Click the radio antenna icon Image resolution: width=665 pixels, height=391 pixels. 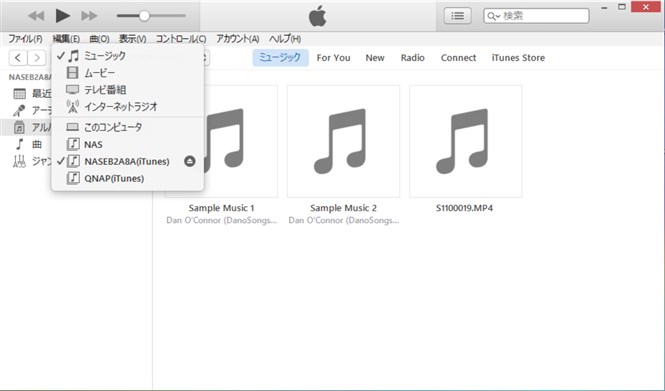click(73, 107)
